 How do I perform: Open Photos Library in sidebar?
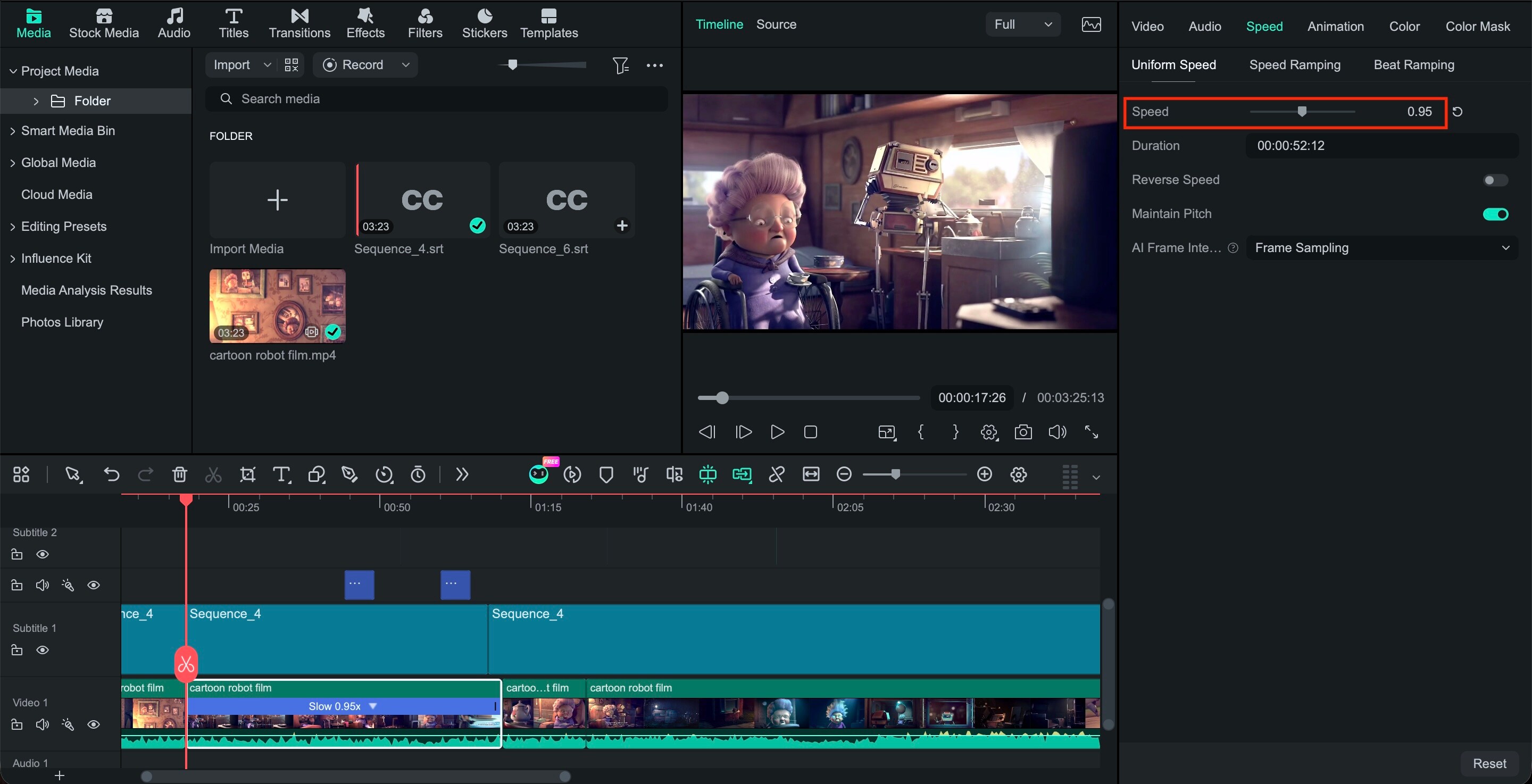click(x=62, y=322)
